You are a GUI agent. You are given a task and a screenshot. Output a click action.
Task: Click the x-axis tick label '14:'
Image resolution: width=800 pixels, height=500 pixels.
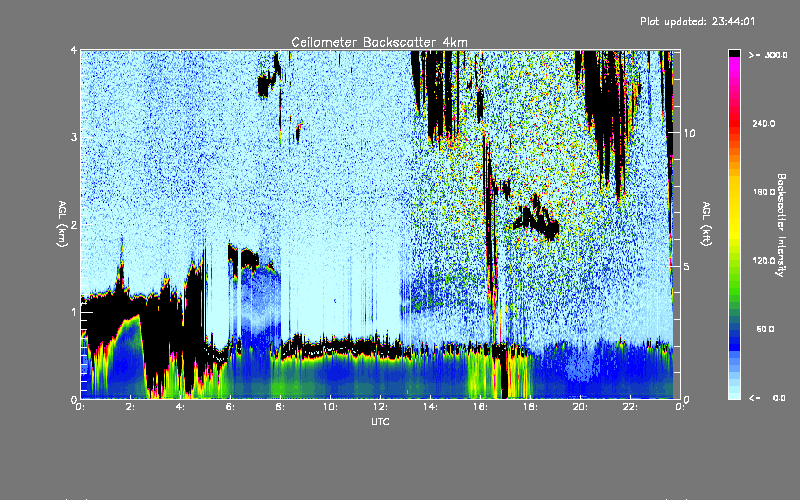[x=430, y=407]
